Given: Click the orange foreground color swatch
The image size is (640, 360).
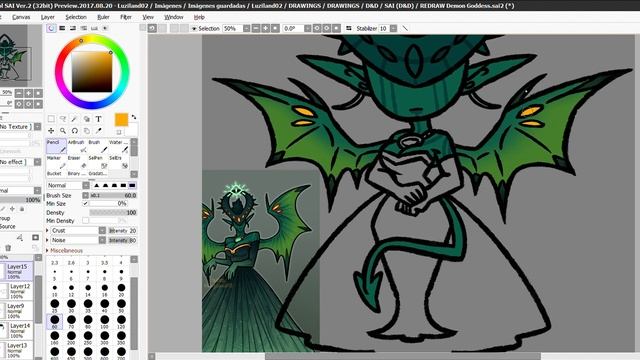Looking at the screenshot, I should 121,120.
